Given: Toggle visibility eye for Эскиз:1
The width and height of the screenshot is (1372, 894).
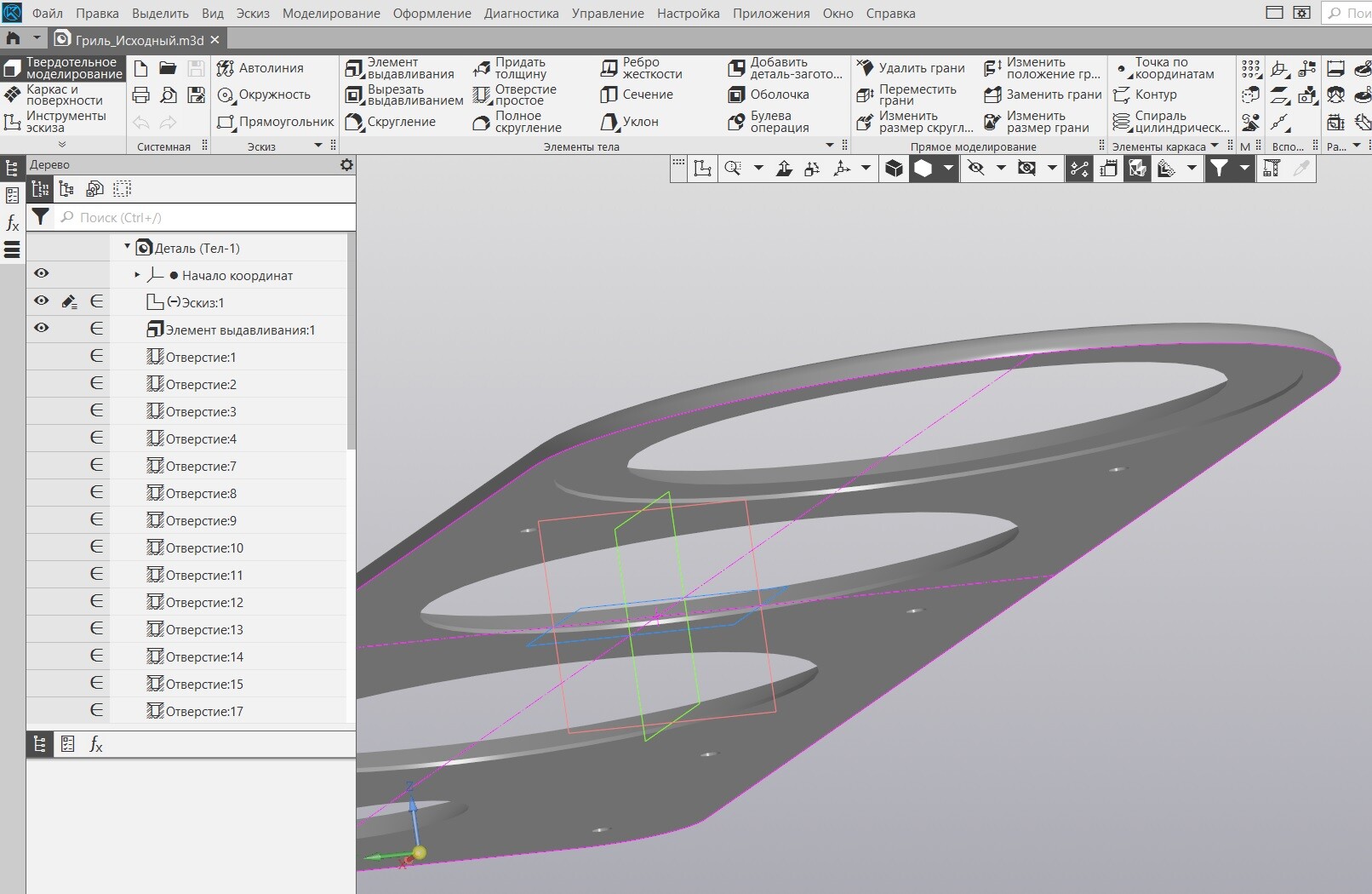Looking at the screenshot, I should coord(41,301).
